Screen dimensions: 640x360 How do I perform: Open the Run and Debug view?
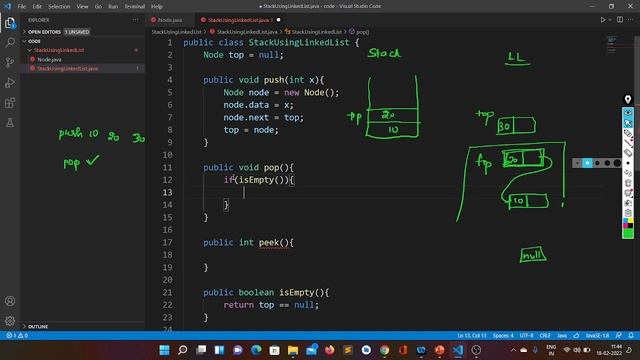click(10, 82)
